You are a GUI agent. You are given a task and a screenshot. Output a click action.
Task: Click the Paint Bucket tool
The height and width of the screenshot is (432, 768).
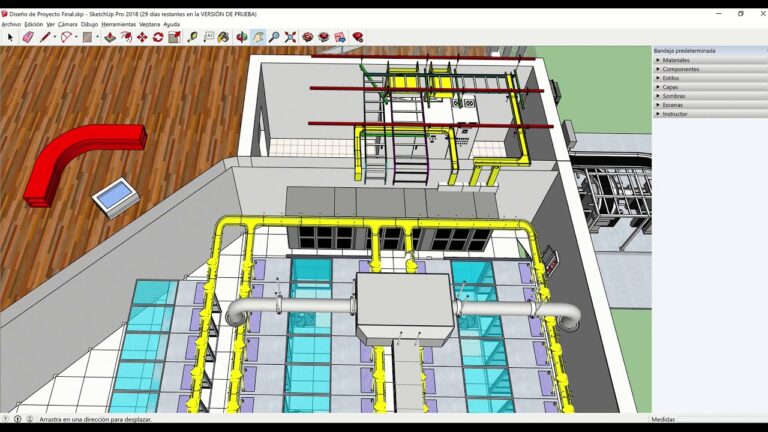click(x=223, y=37)
